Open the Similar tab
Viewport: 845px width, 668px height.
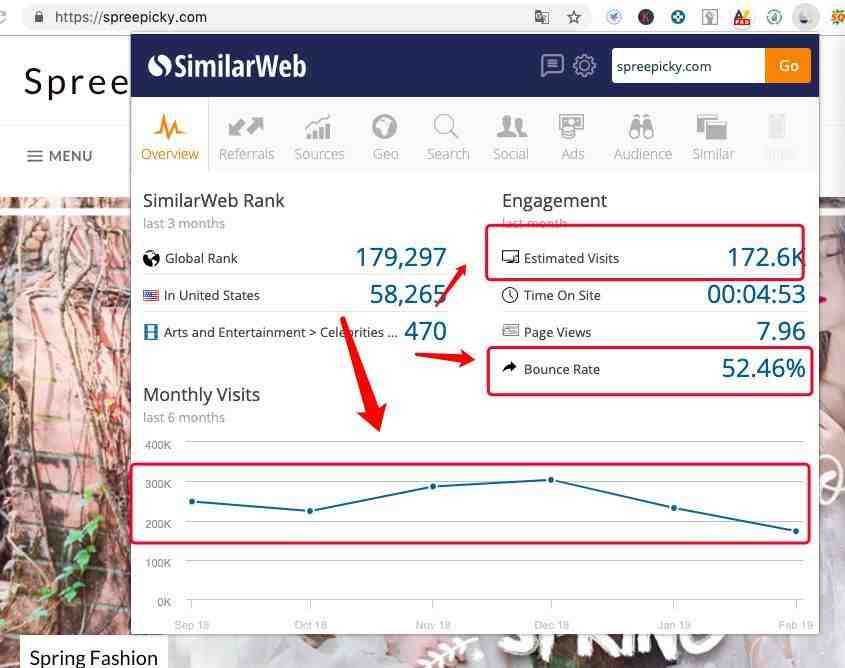[713, 138]
